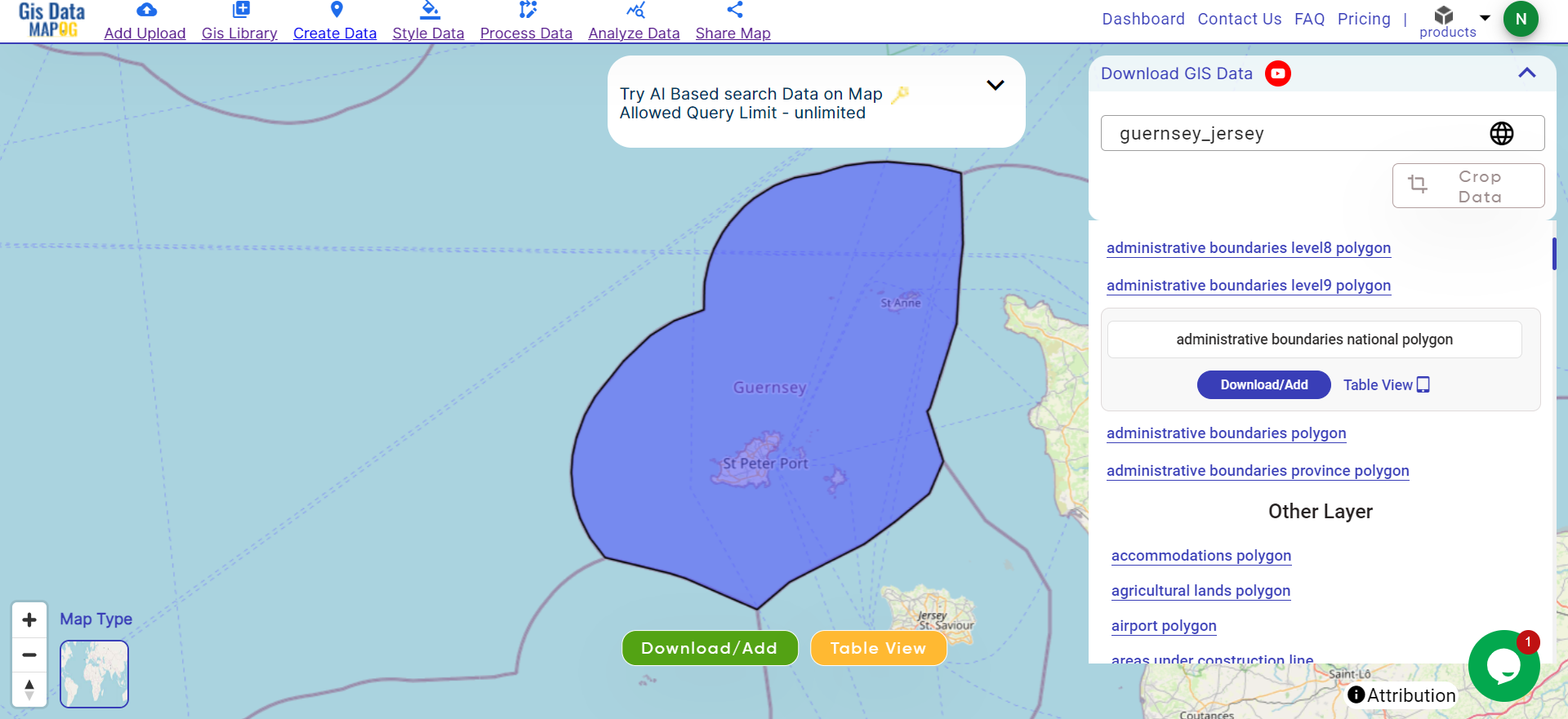Click the Crop Data button
Screen dimensions: 1568x719
[1468, 186]
